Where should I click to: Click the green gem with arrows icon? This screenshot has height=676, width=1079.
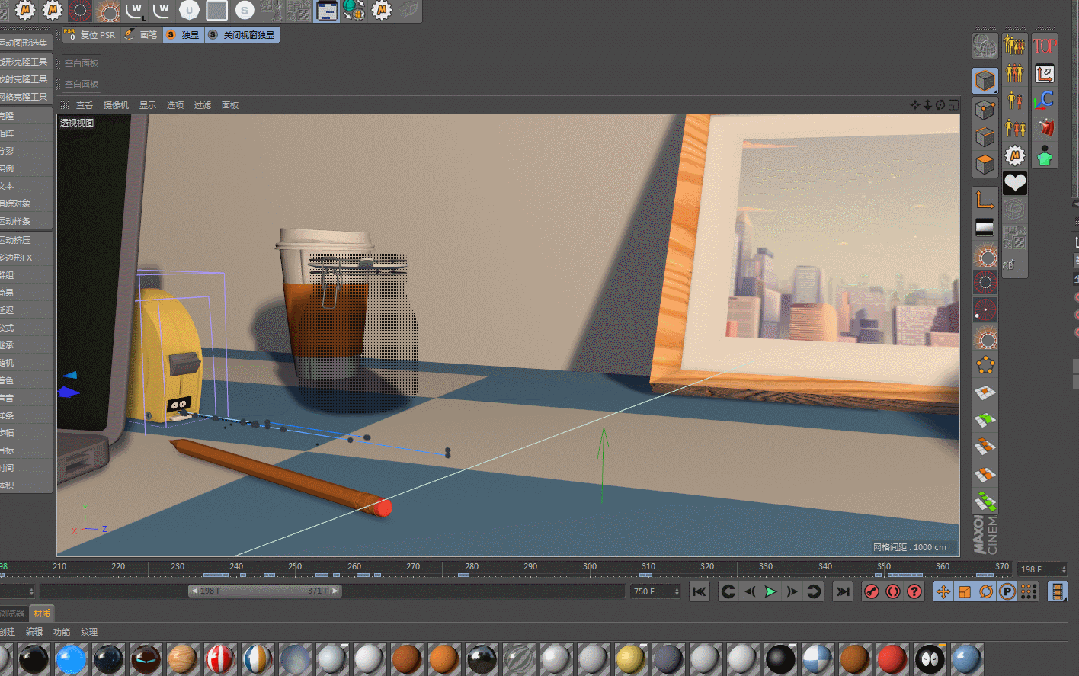[x=354, y=10]
